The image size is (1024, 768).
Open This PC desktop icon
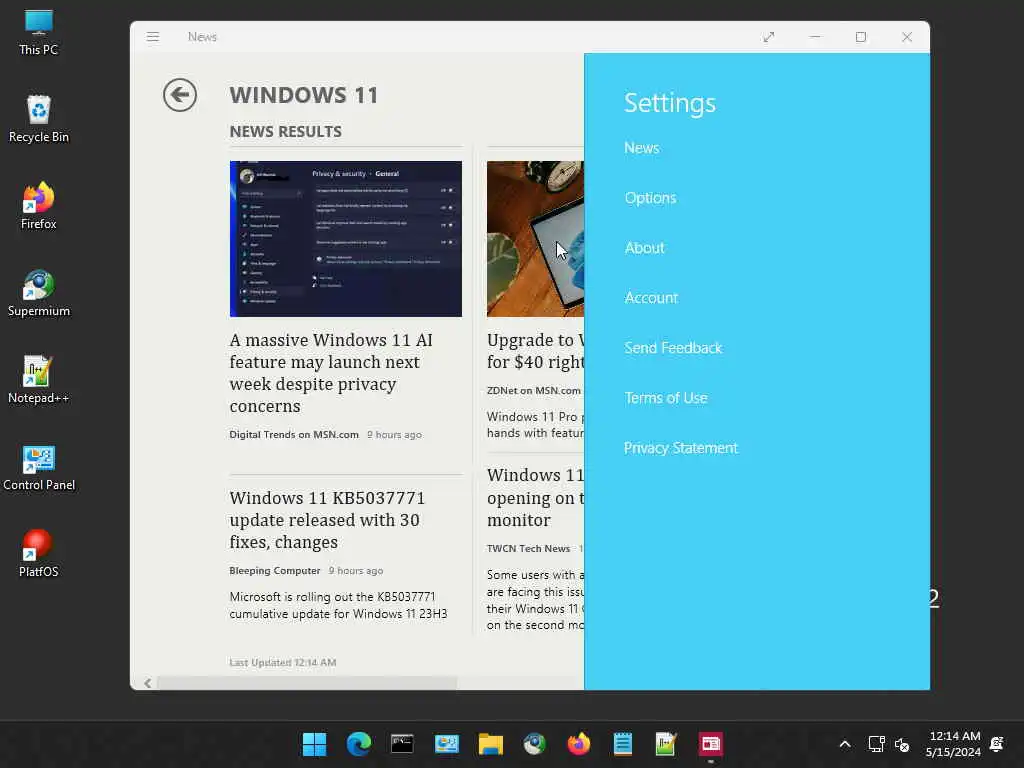tap(39, 33)
